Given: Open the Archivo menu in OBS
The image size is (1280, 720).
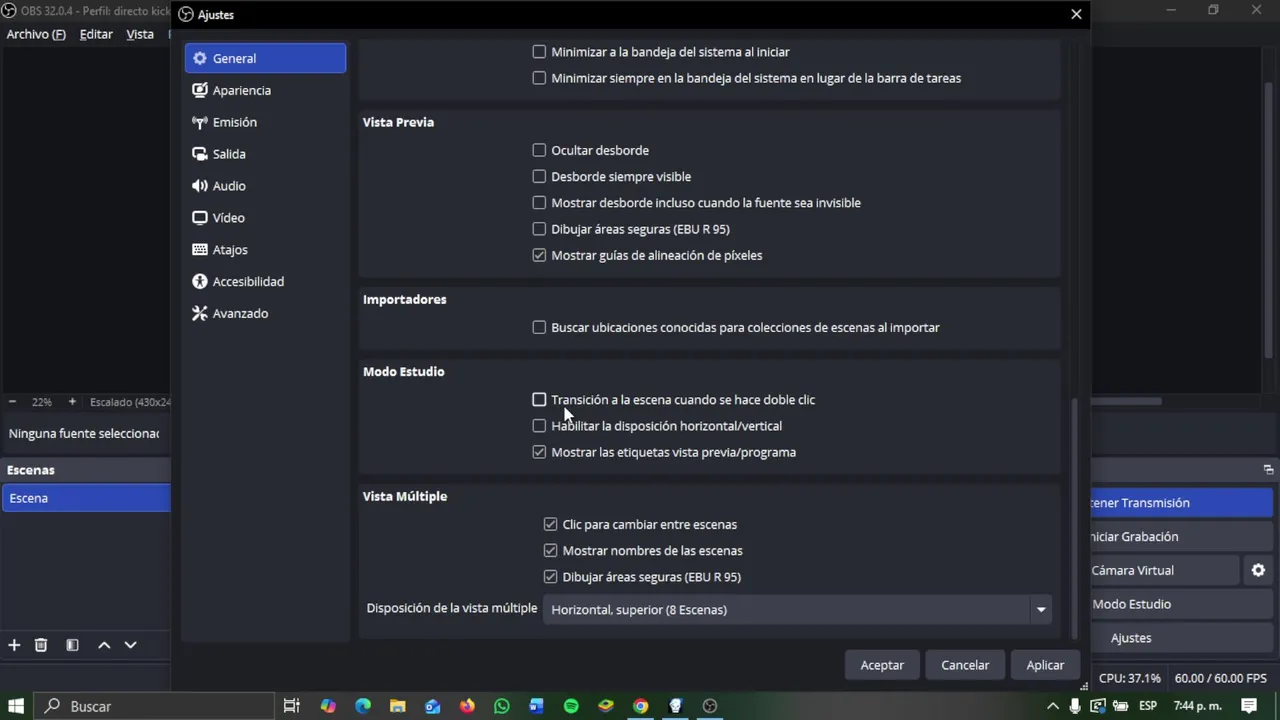Looking at the screenshot, I should [36, 34].
